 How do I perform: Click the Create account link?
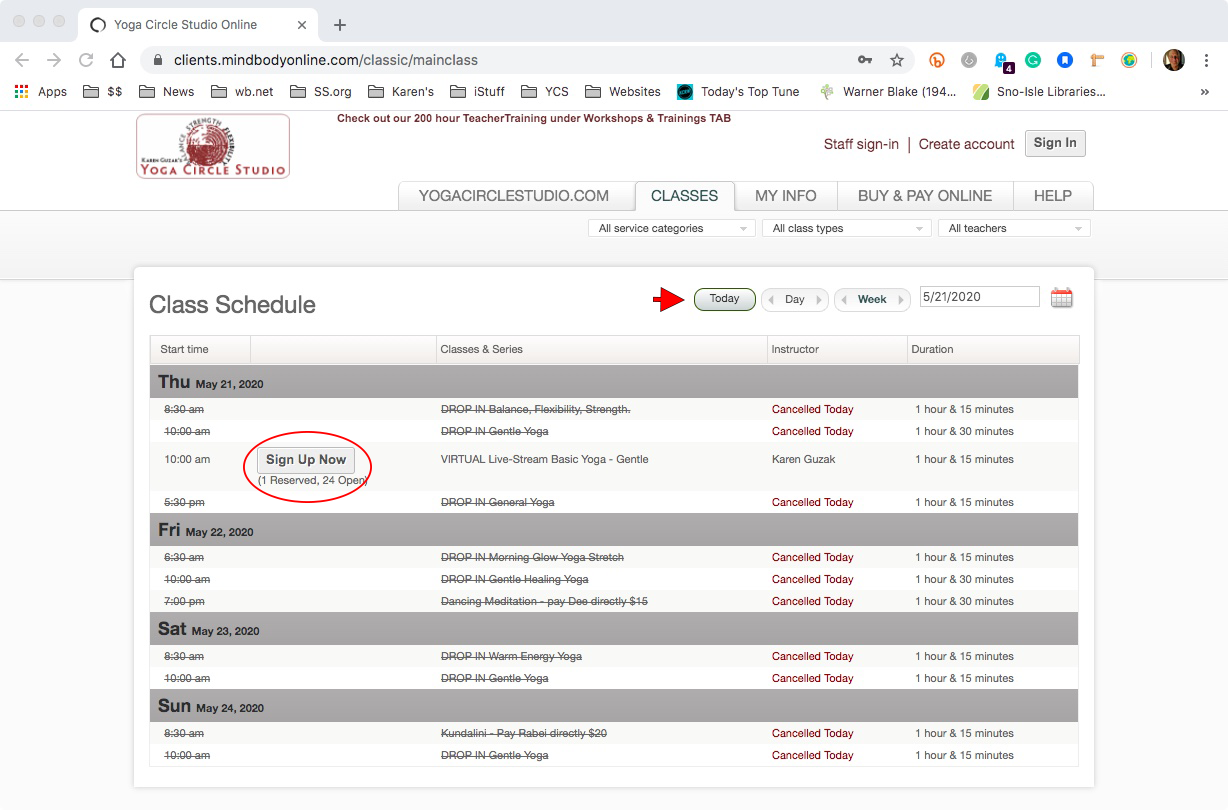(x=966, y=144)
